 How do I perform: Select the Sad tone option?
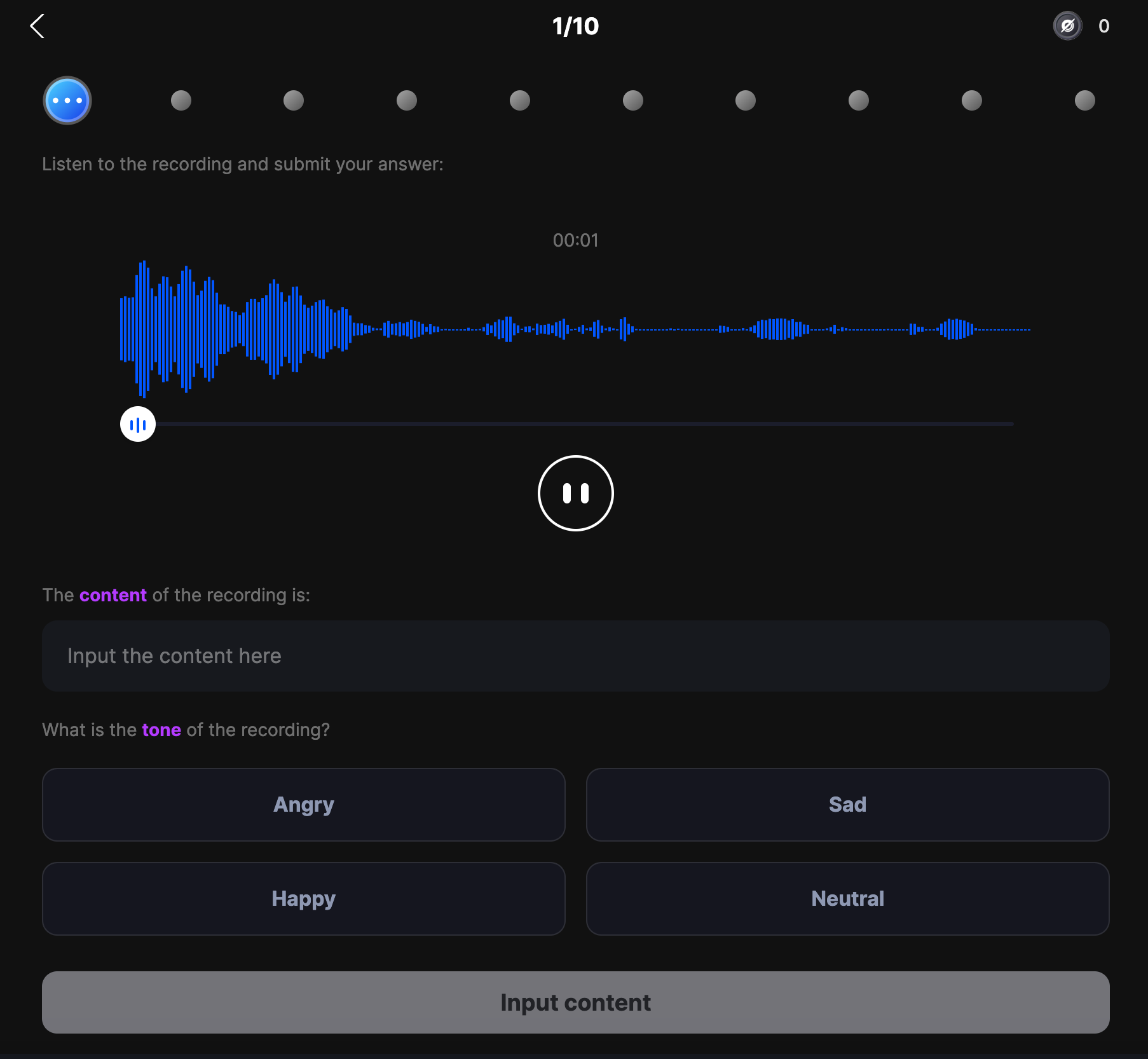847,805
